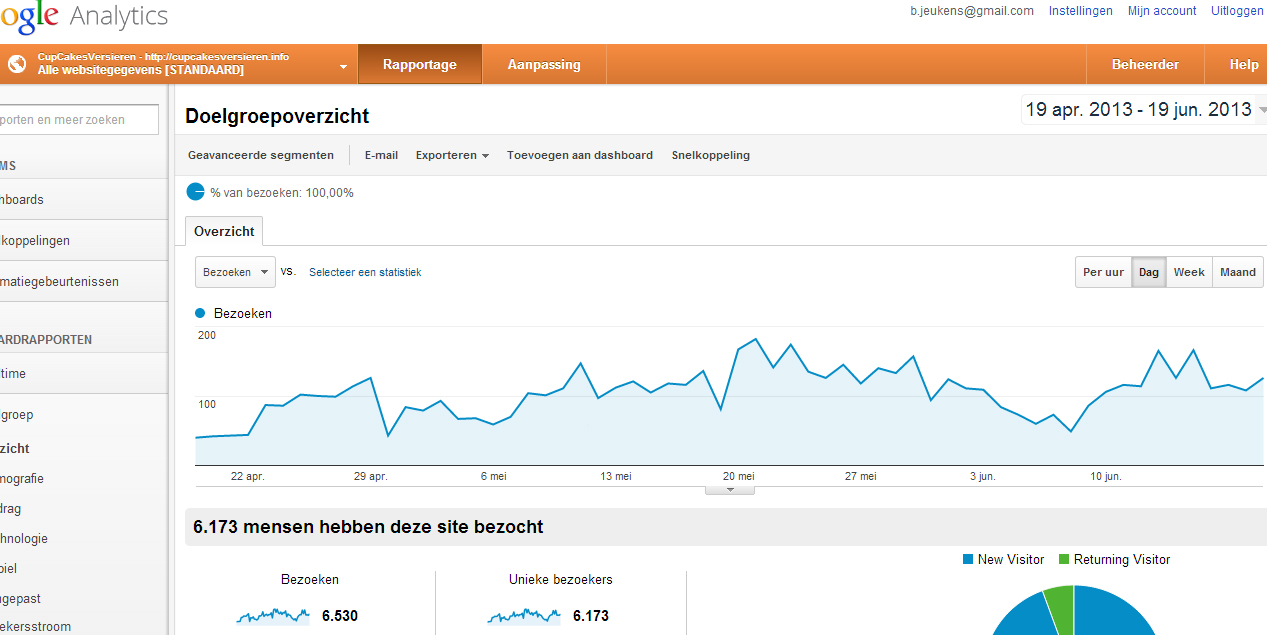Click 'Selecteer een statistiek' link
This screenshot has height=635, width=1267.
pos(365,272)
